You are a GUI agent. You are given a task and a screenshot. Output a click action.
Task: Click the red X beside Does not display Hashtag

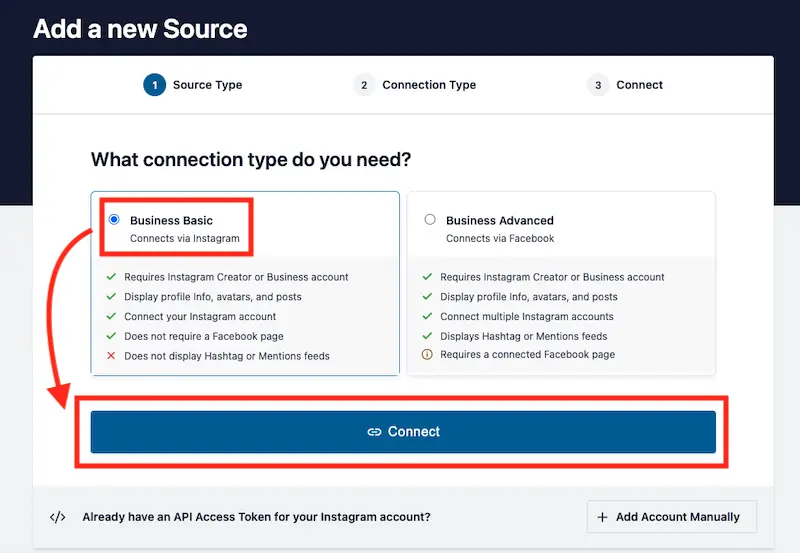pos(111,356)
